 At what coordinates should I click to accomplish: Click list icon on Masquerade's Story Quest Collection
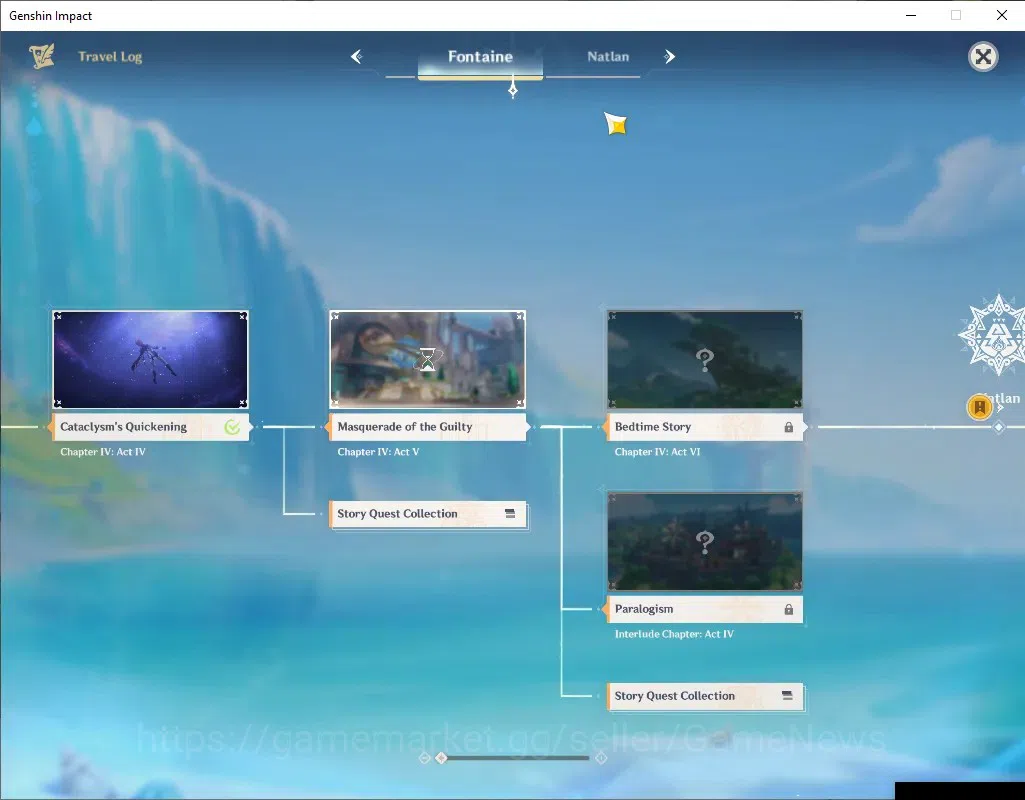pos(510,514)
